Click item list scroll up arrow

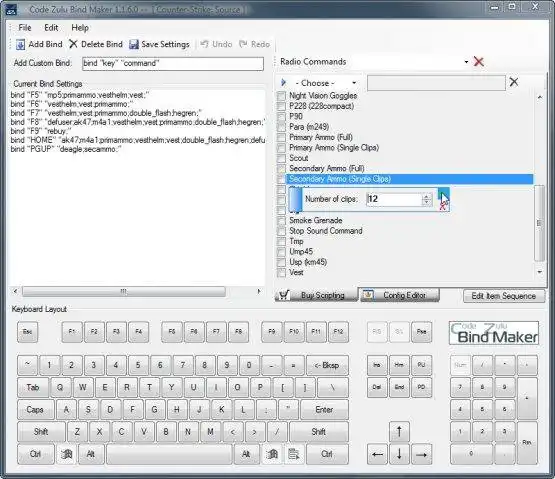pyautogui.click(x=539, y=97)
